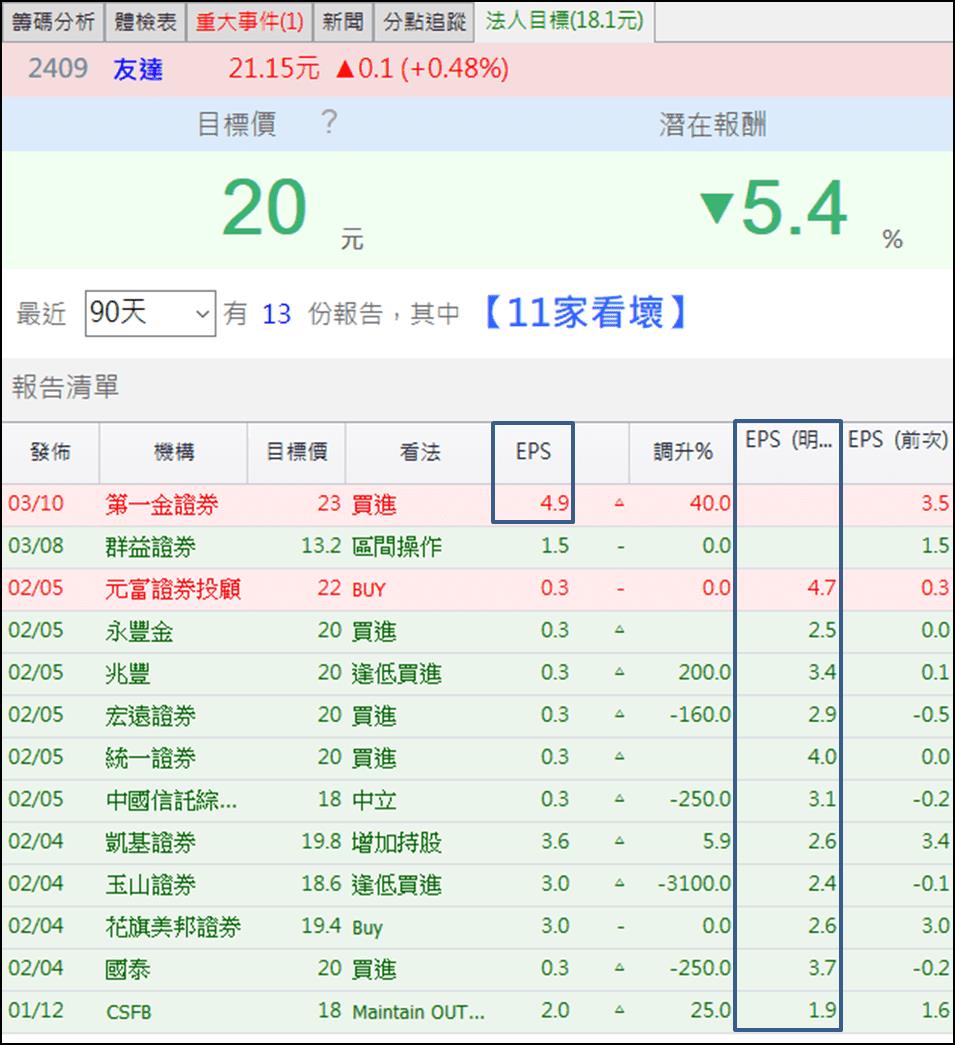This screenshot has height=1045, width=955.
Task: Click the highlighted EPS column header
Action: [533, 452]
